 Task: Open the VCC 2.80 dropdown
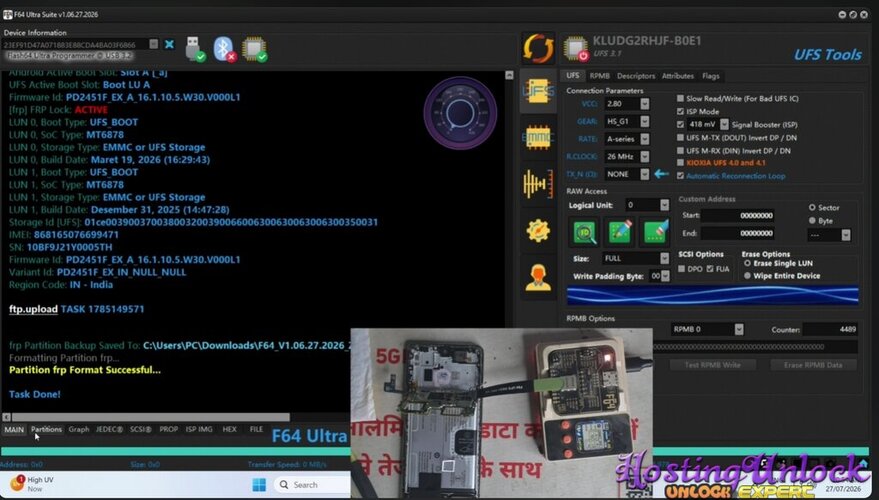[645, 104]
